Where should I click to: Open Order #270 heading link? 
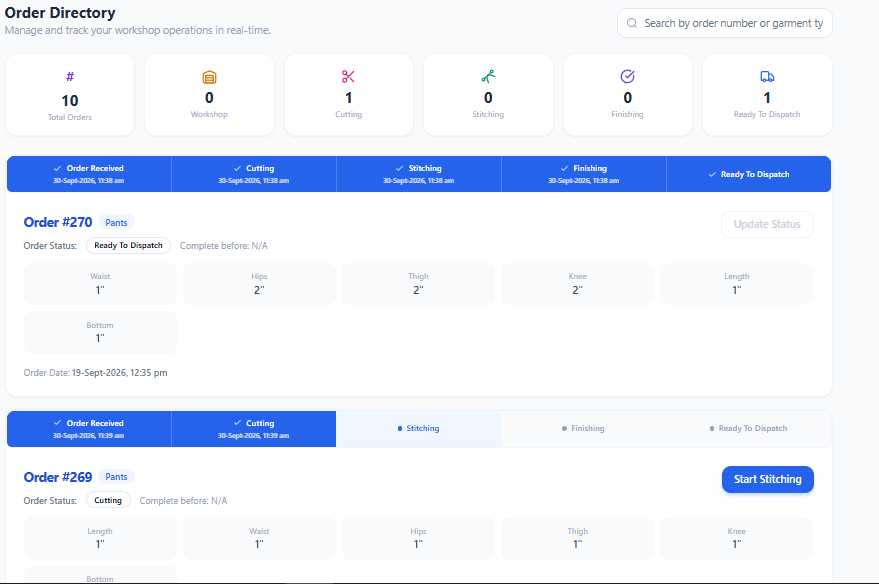[58, 223]
